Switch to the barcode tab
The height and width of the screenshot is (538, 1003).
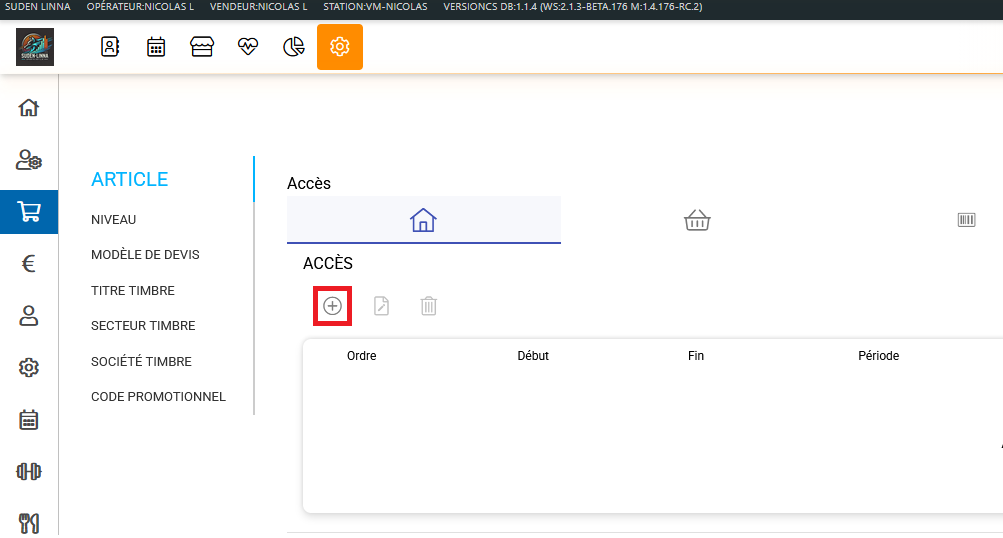tap(966, 220)
